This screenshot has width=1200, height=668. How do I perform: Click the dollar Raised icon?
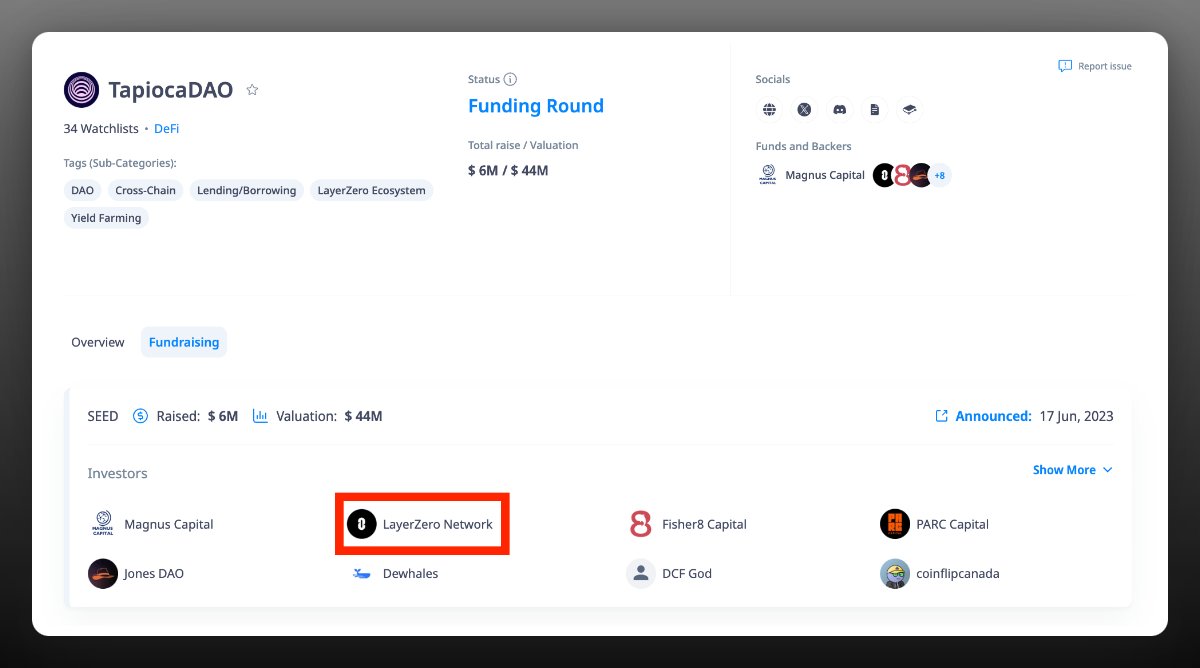pyautogui.click(x=140, y=416)
